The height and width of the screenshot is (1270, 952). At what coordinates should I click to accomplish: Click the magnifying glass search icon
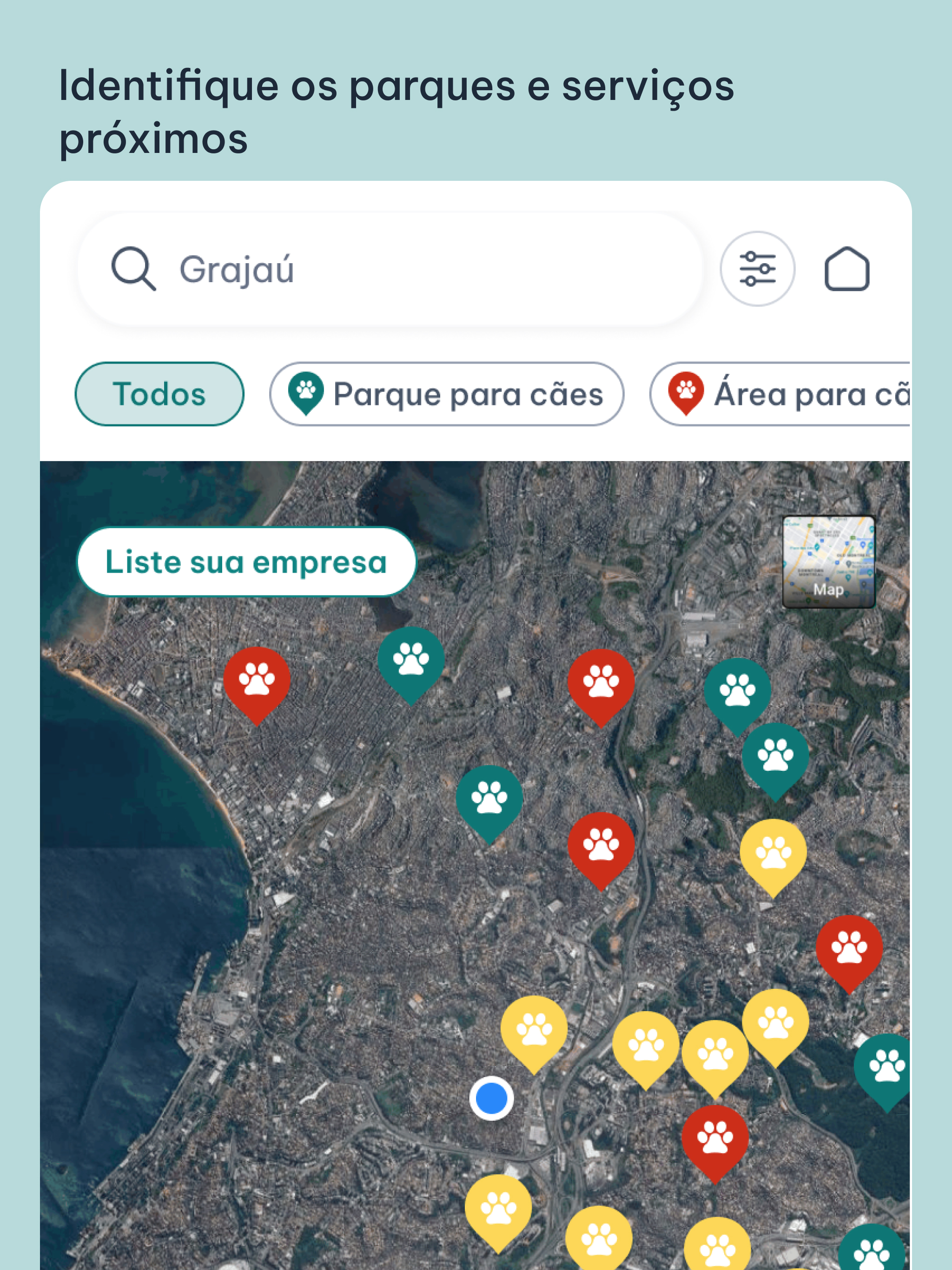click(x=133, y=269)
